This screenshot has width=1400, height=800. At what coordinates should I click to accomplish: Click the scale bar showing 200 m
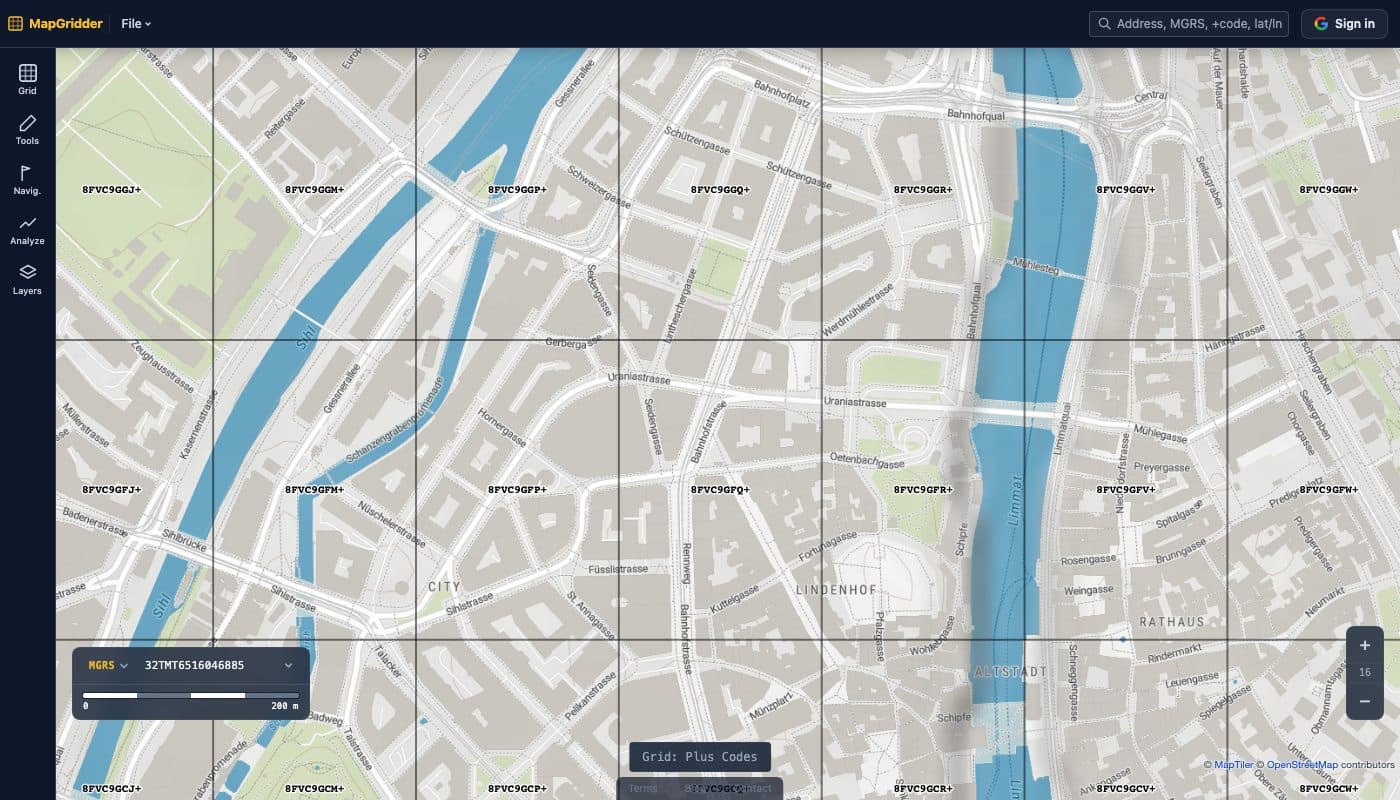click(191, 700)
